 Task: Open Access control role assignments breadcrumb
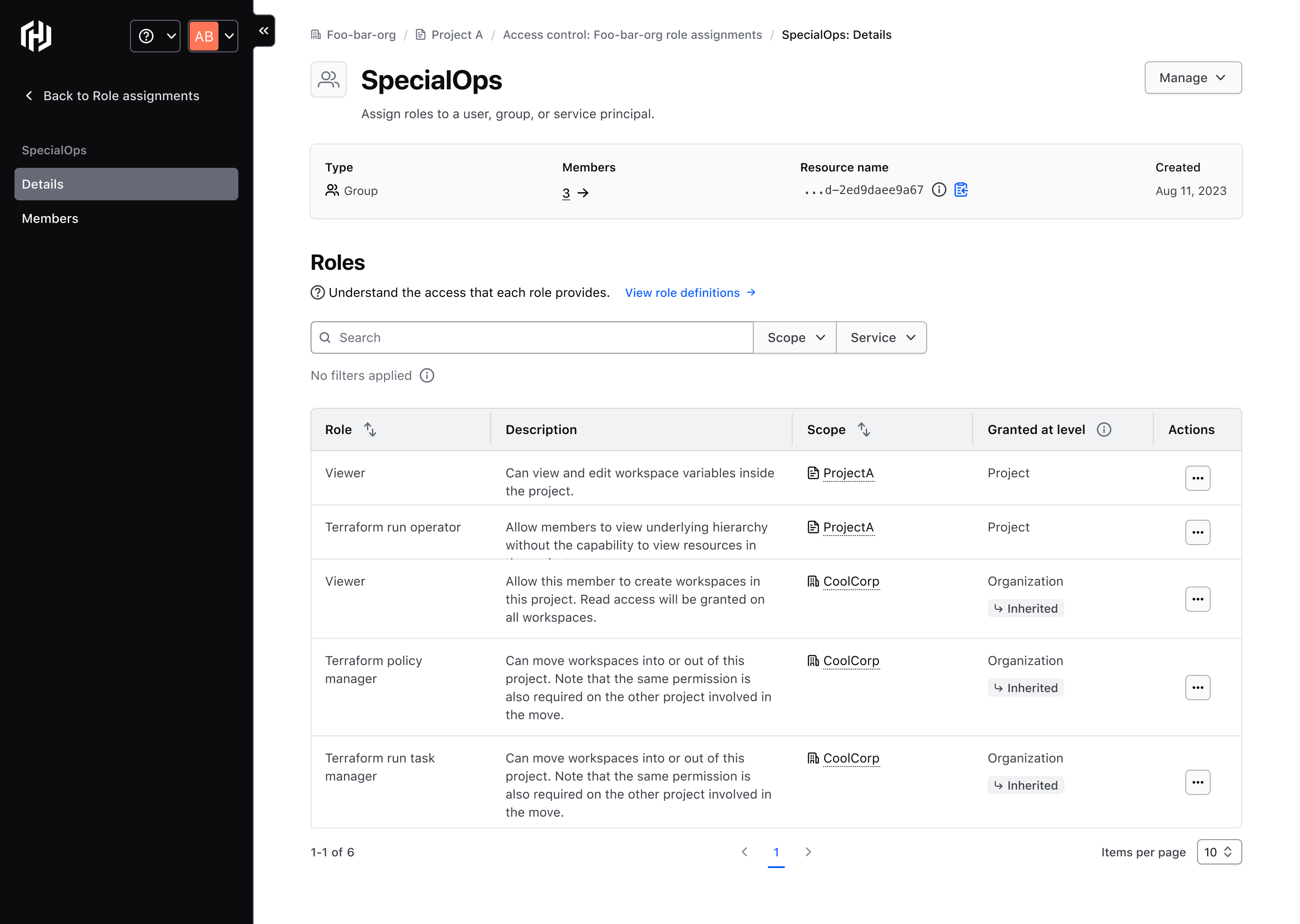coord(632,35)
